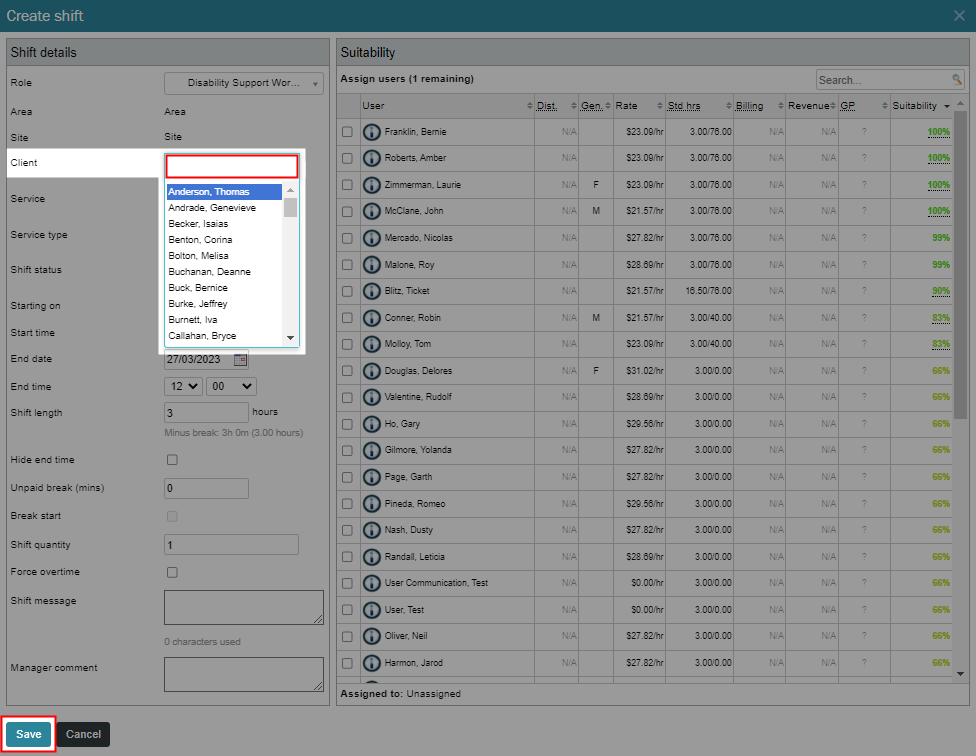976x756 pixels.
Task: Tick the checkbox for Roberts, Amber
Action: click(x=347, y=158)
